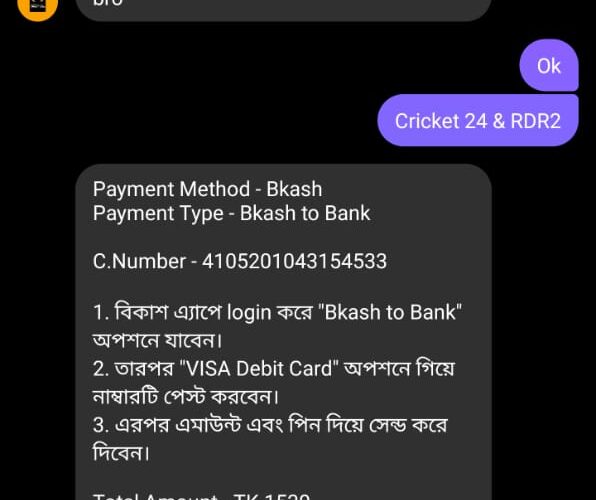The image size is (596, 500).
Task: Tap the "Cricket 24" text in the purple bubble
Action: point(441,121)
